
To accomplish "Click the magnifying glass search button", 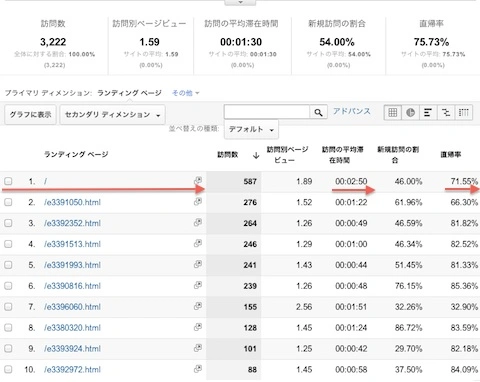I will click(x=318, y=113).
